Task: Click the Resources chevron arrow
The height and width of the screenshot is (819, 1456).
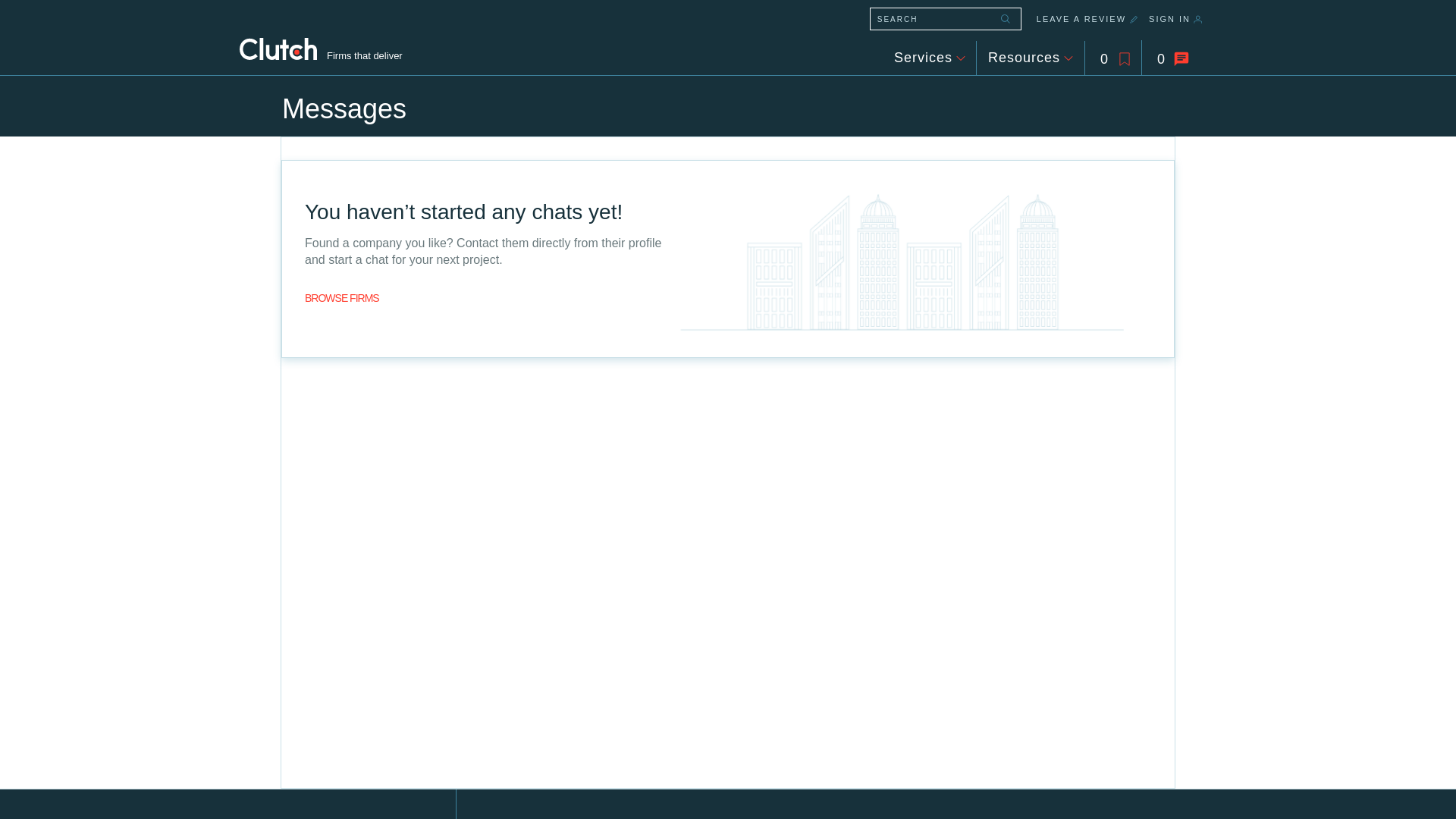Action: point(1068,58)
